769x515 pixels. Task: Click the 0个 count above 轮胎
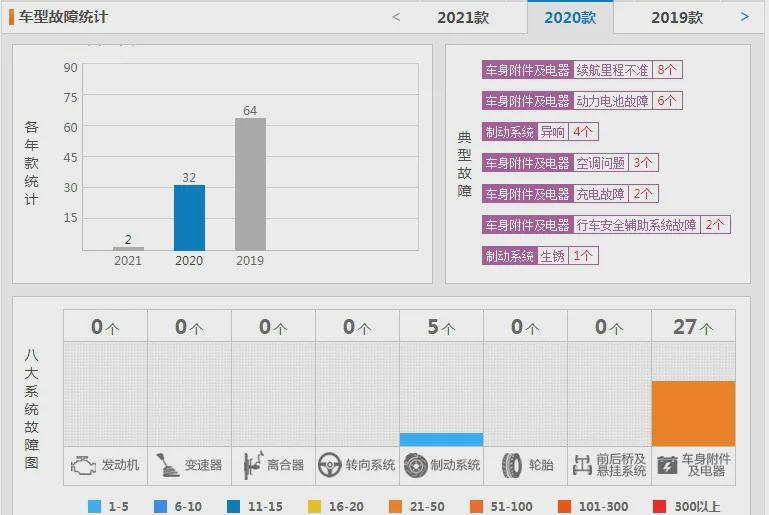tap(525, 327)
